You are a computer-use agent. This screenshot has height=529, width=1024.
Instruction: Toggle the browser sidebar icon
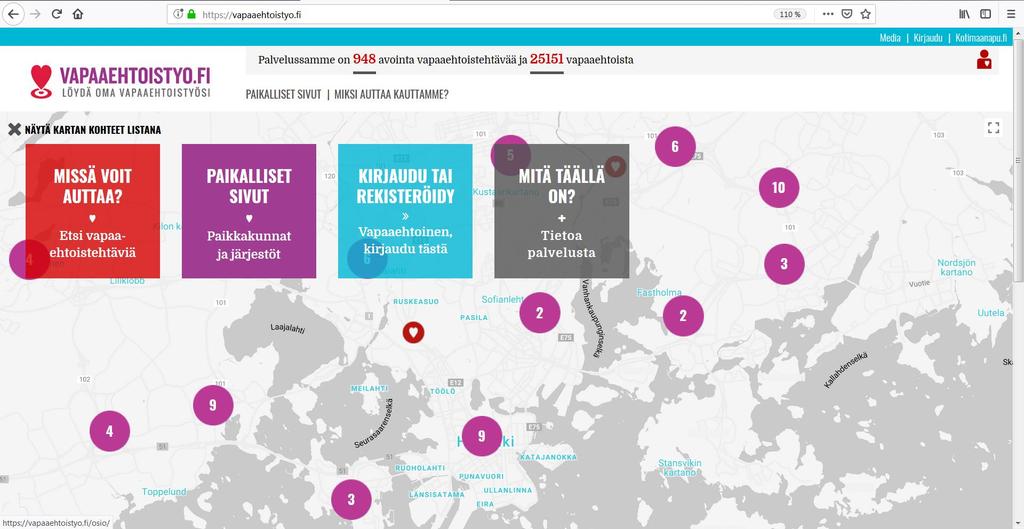[x=985, y=14]
